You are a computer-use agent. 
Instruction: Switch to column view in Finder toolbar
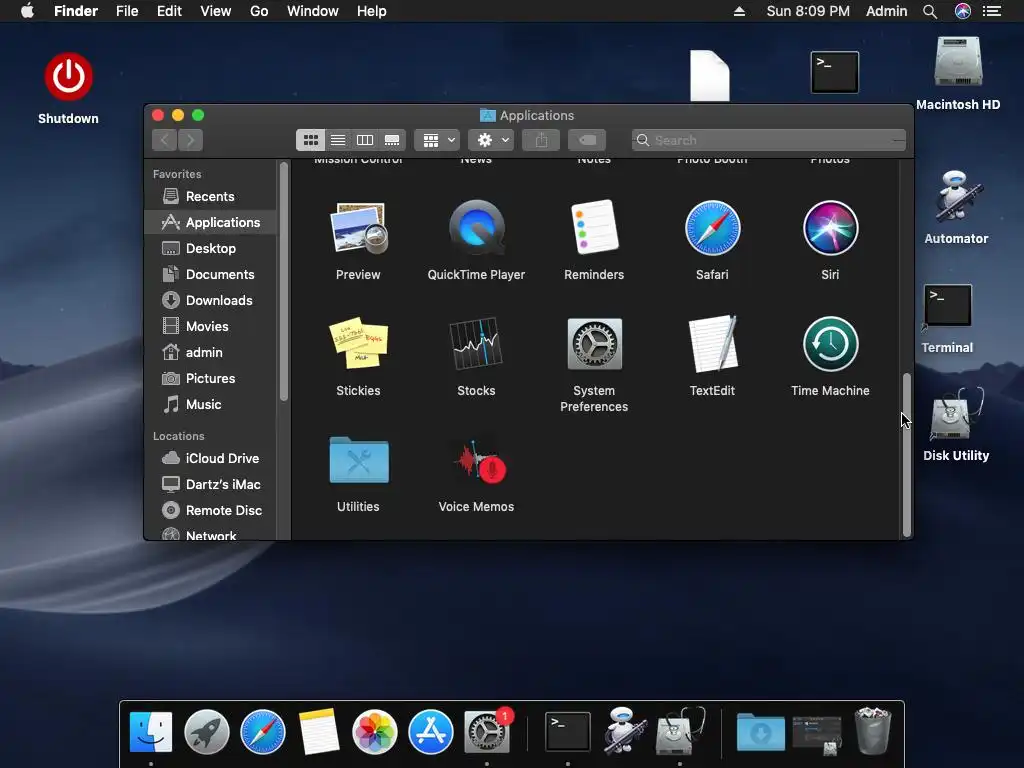coord(365,140)
